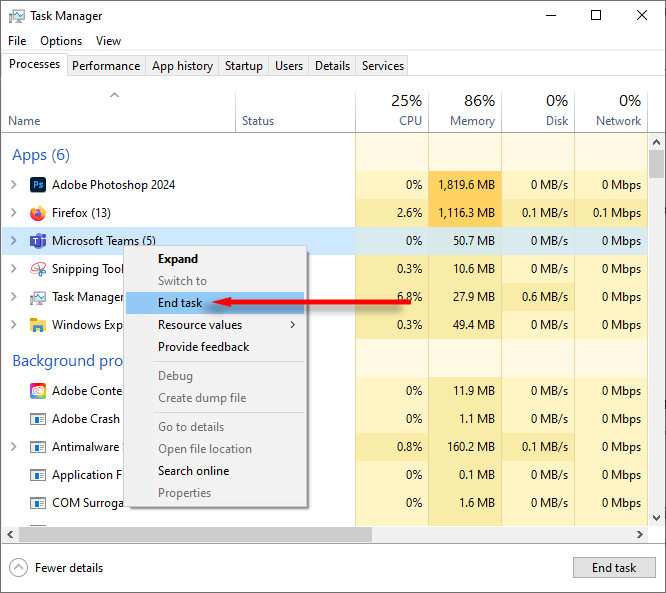
Task: Sort by the Memory column header
Action: 465,111
